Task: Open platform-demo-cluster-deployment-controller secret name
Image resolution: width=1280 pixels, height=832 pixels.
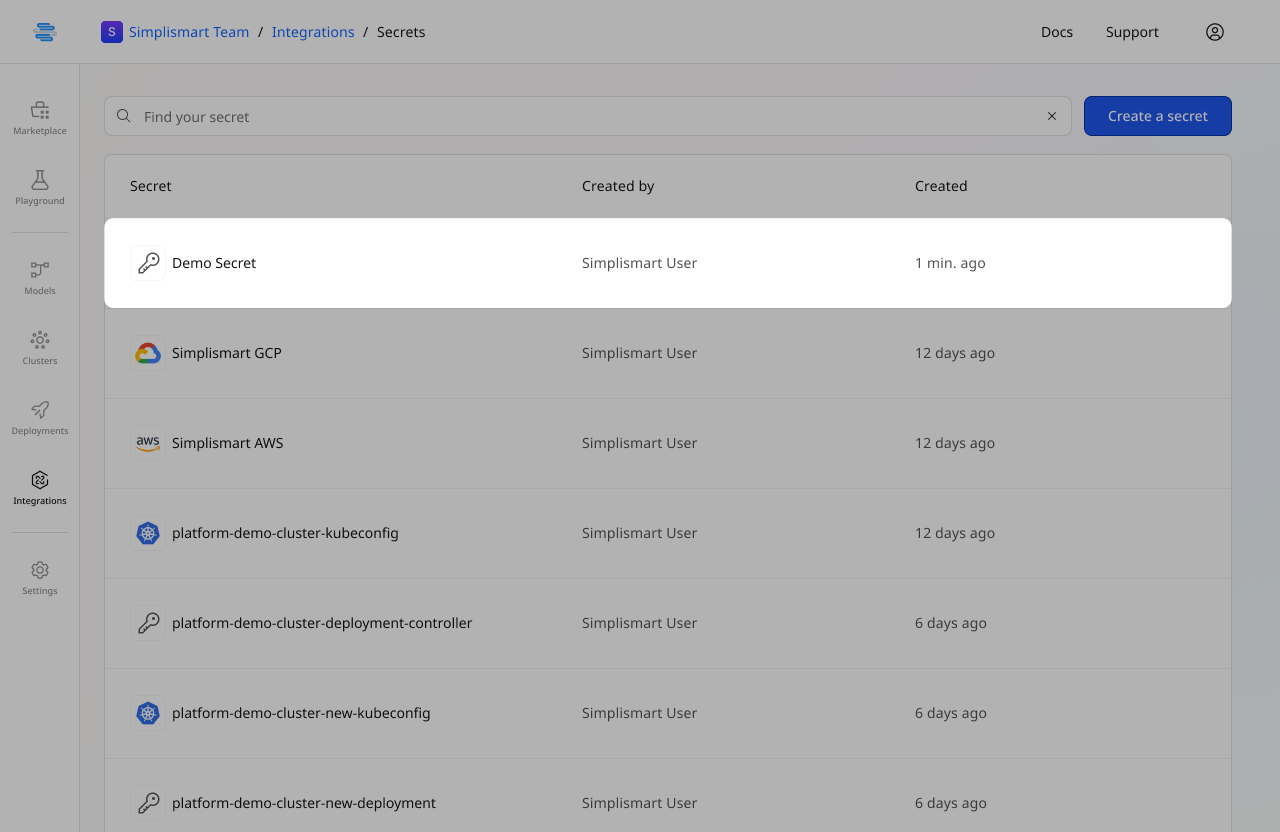Action: 322,623
